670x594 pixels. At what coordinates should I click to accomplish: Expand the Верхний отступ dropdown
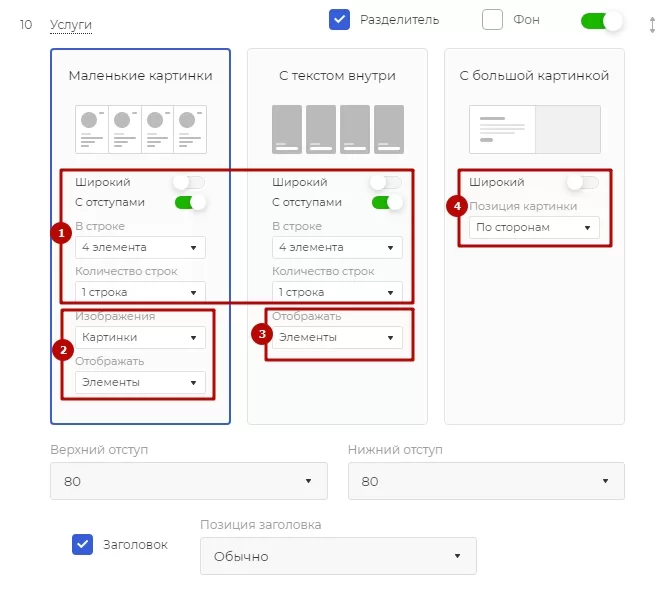pos(189,481)
